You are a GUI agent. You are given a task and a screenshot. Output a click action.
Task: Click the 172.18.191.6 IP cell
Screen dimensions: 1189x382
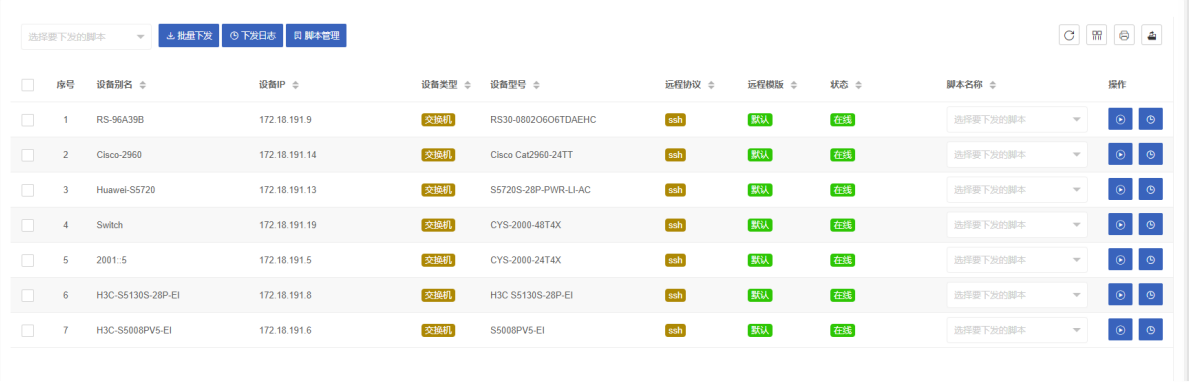tap(285, 330)
